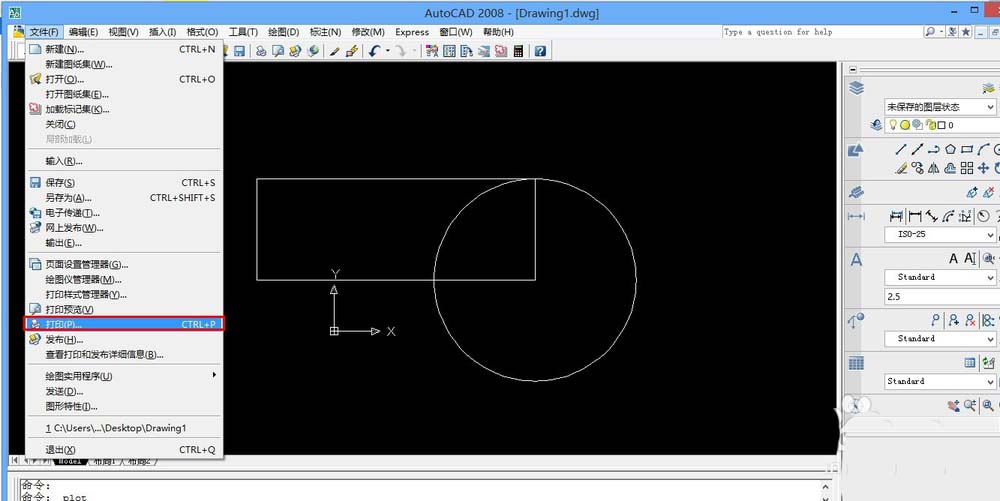Choose 打印(P)... from File menu
This screenshot has height=501, width=1000.
[x=124, y=324]
